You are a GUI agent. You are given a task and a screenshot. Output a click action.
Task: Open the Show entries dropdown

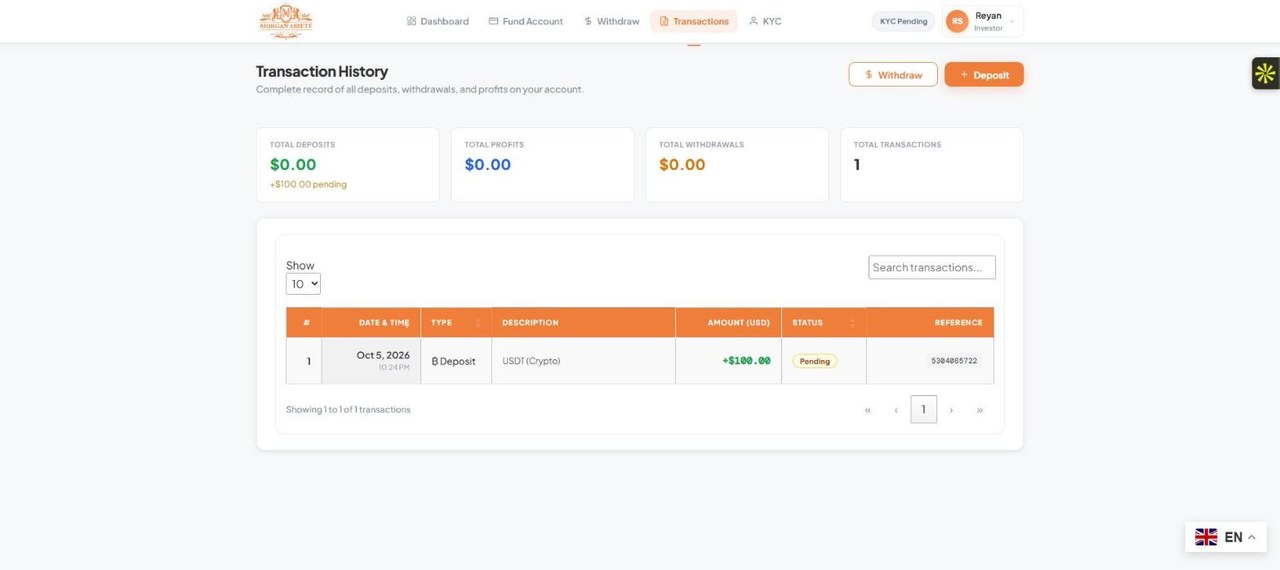[303, 284]
